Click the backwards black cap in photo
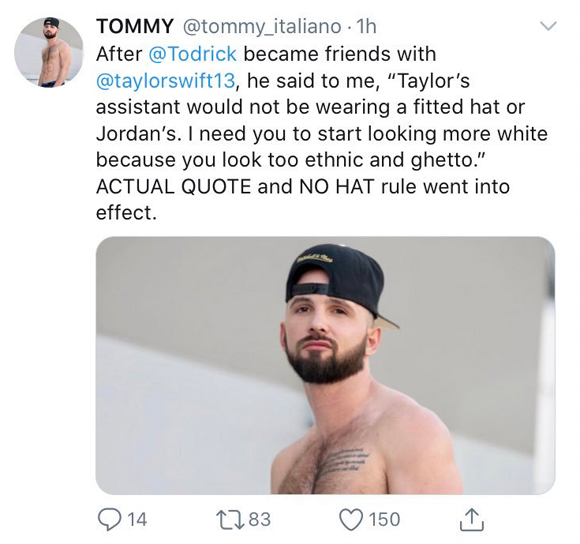Screen dimensions: 580x544 click(338, 282)
